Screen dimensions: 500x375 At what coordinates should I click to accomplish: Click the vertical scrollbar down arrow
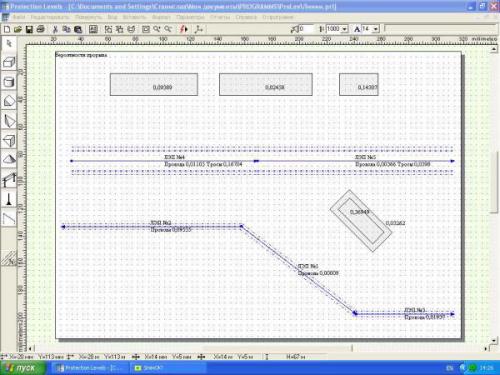click(494, 340)
